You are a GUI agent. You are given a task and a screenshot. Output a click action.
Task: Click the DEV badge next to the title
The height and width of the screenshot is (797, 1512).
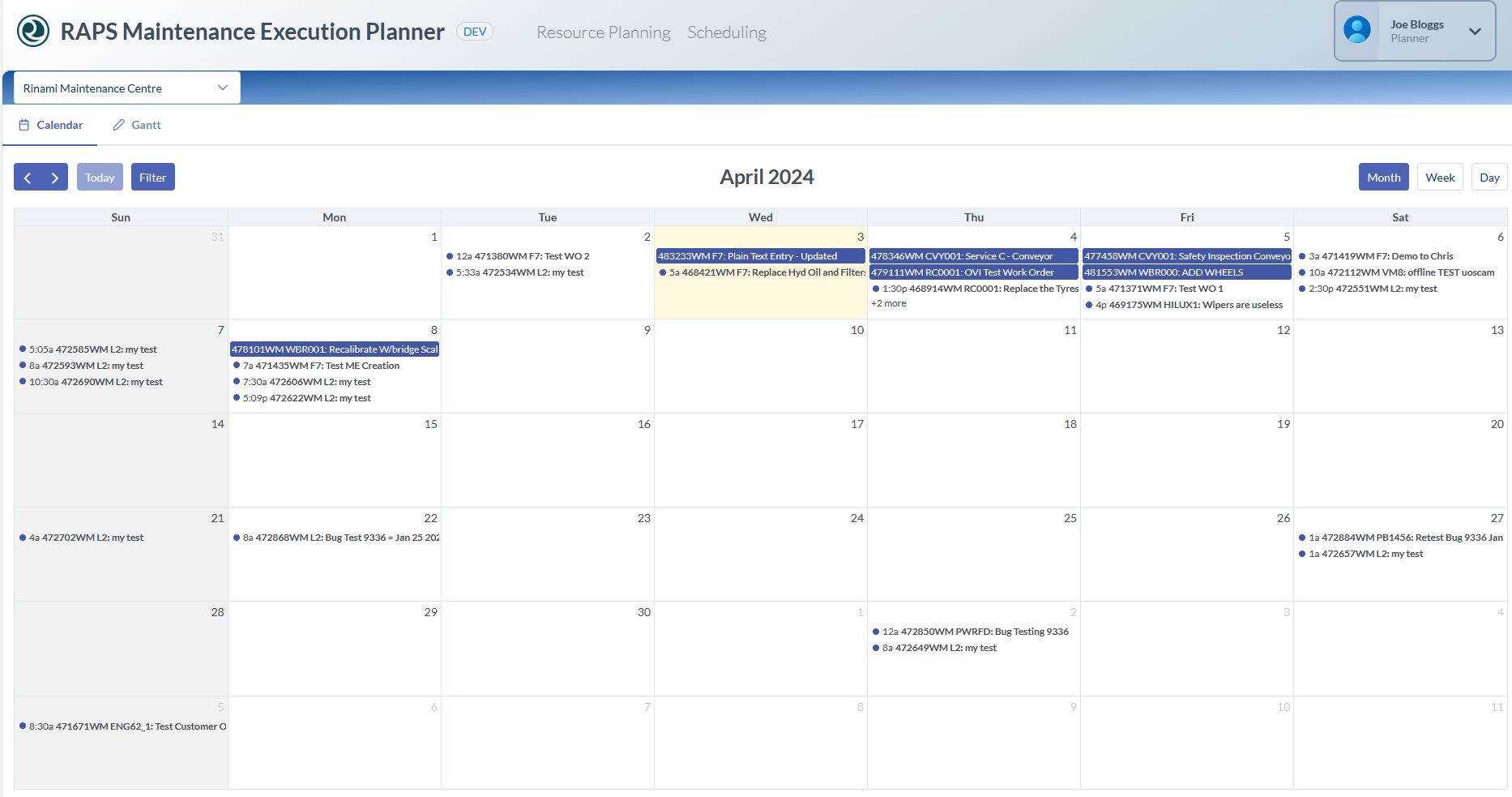(474, 31)
